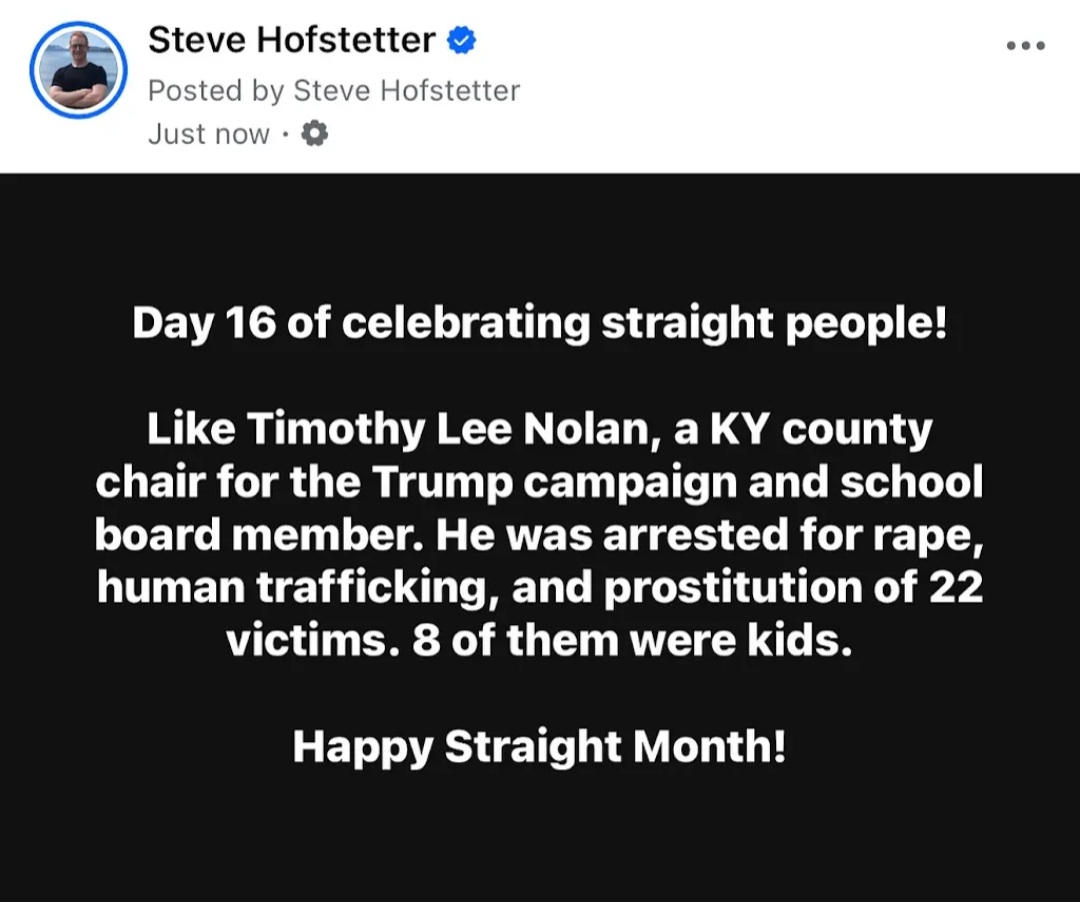Click the word 'Hofstetter' in the 'Posted by' line
Screen dimensions: 1080x902
450,90
